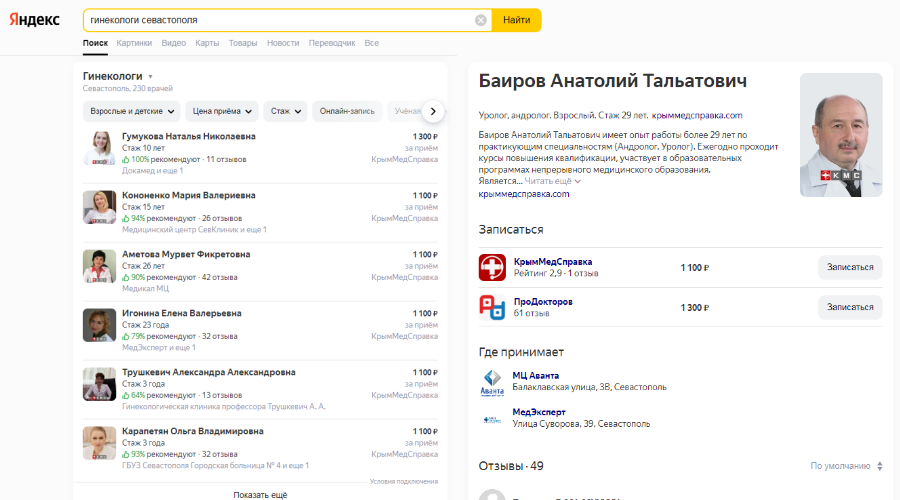Select the Поиск tab

[95, 43]
